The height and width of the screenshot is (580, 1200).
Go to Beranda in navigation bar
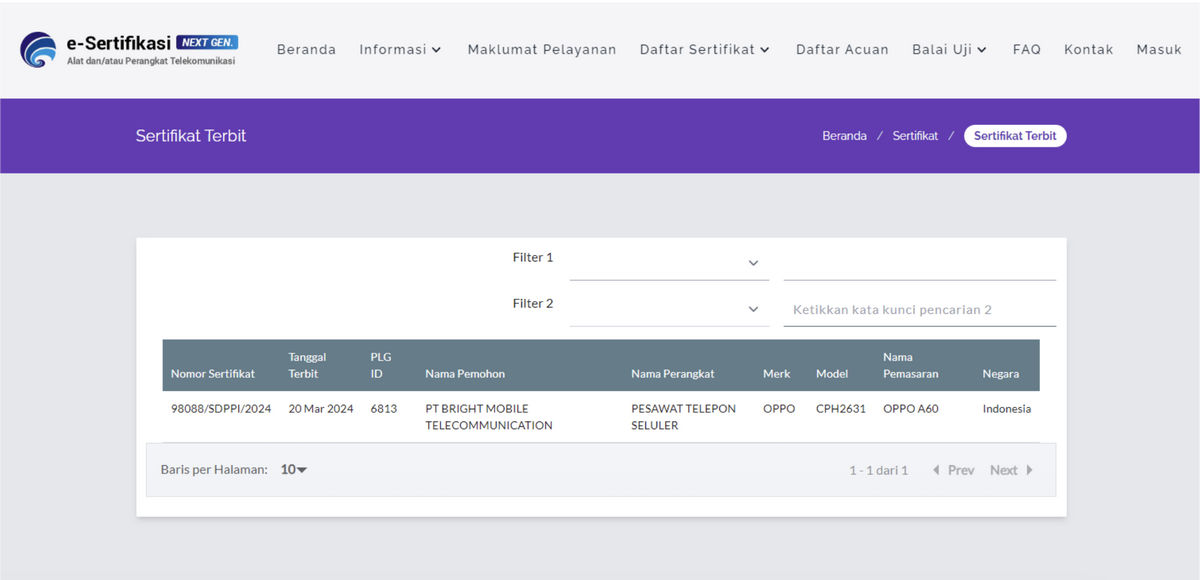[306, 49]
